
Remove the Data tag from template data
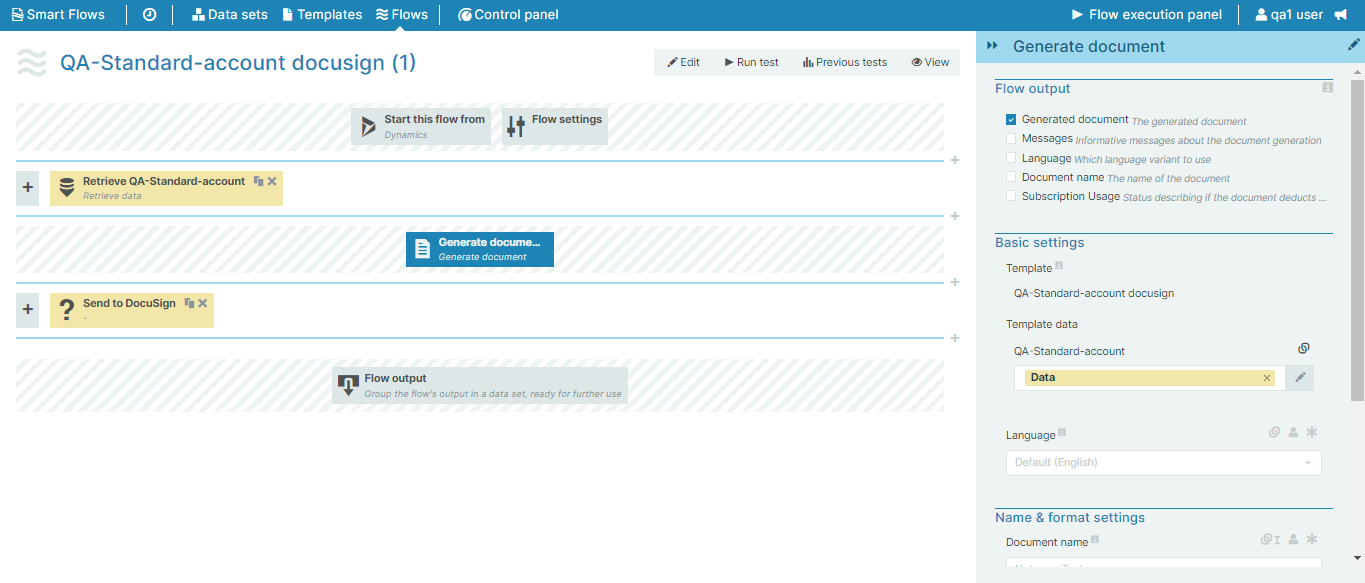(x=1267, y=378)
